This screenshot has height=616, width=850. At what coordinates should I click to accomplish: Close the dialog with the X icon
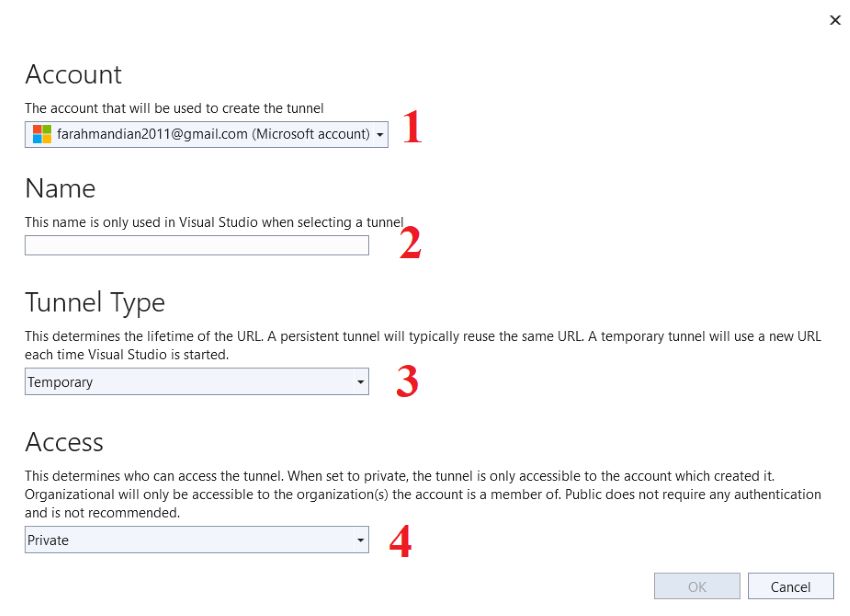click(835, 21)
